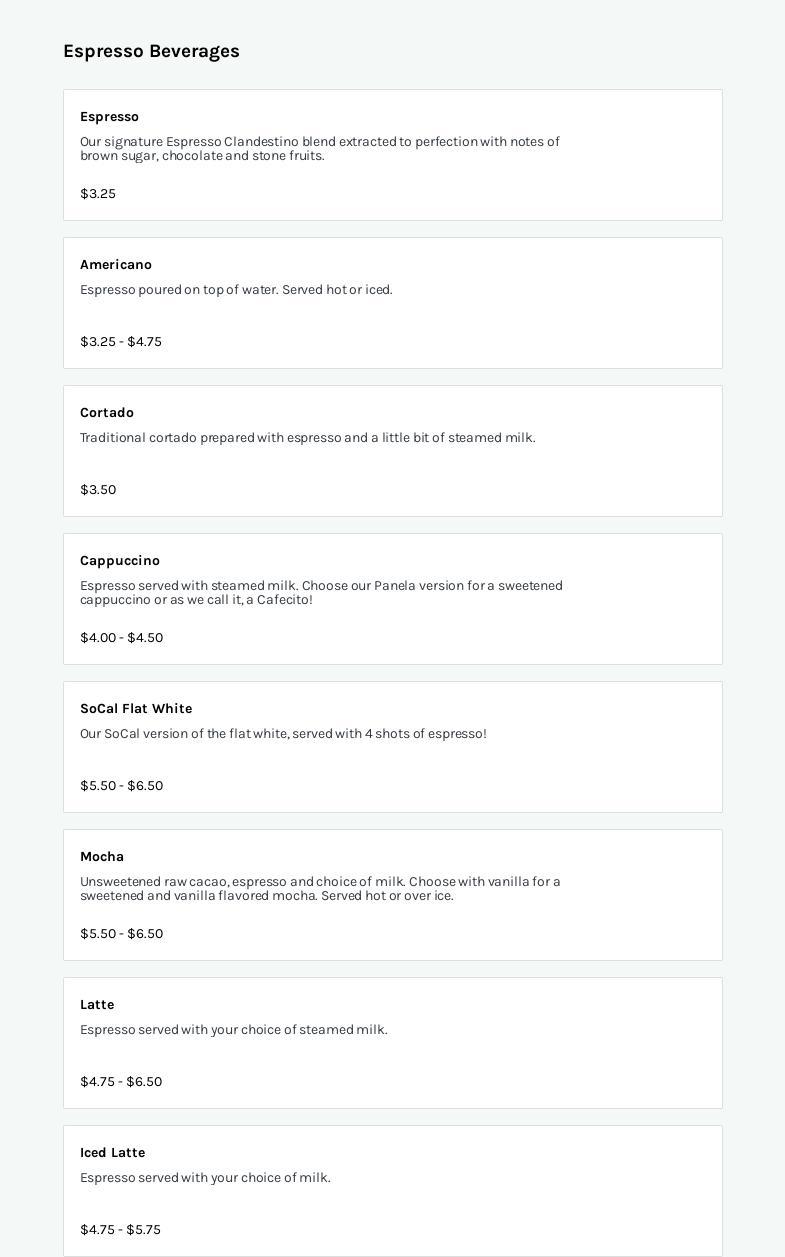
Task: Click the Cortado $3.50 price
Action: (98, 490)
